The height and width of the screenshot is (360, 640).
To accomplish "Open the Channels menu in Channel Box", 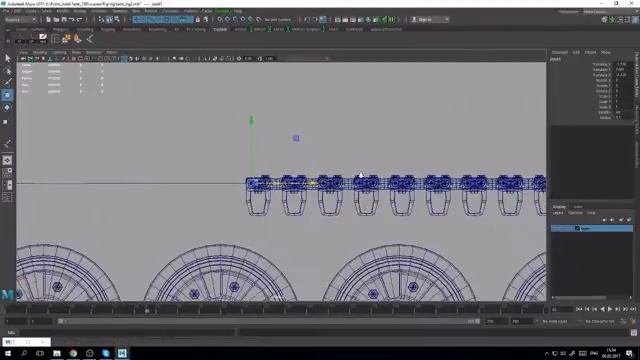I will (x=560, y=53).
